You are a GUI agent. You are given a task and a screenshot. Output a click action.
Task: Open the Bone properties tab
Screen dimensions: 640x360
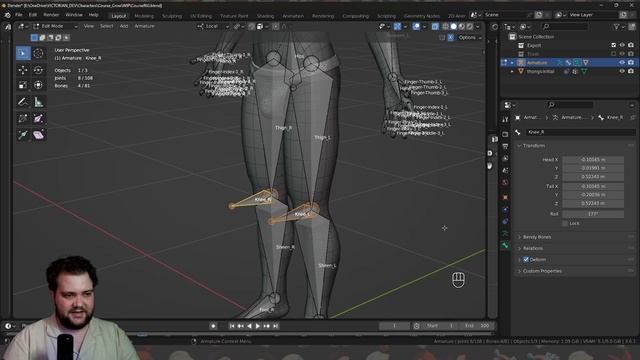point(505,245)
